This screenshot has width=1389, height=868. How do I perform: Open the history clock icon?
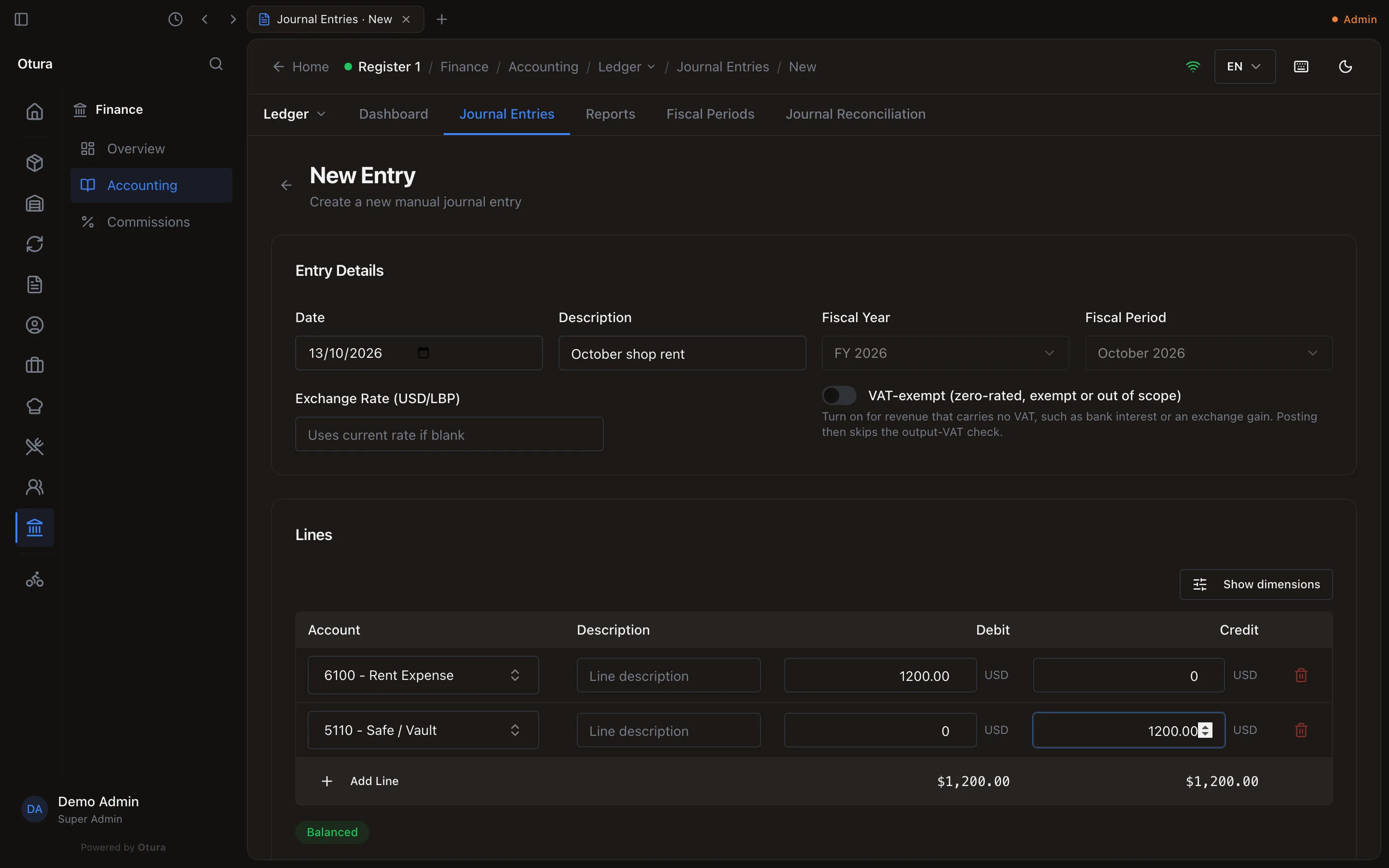[x=175, y=19]
